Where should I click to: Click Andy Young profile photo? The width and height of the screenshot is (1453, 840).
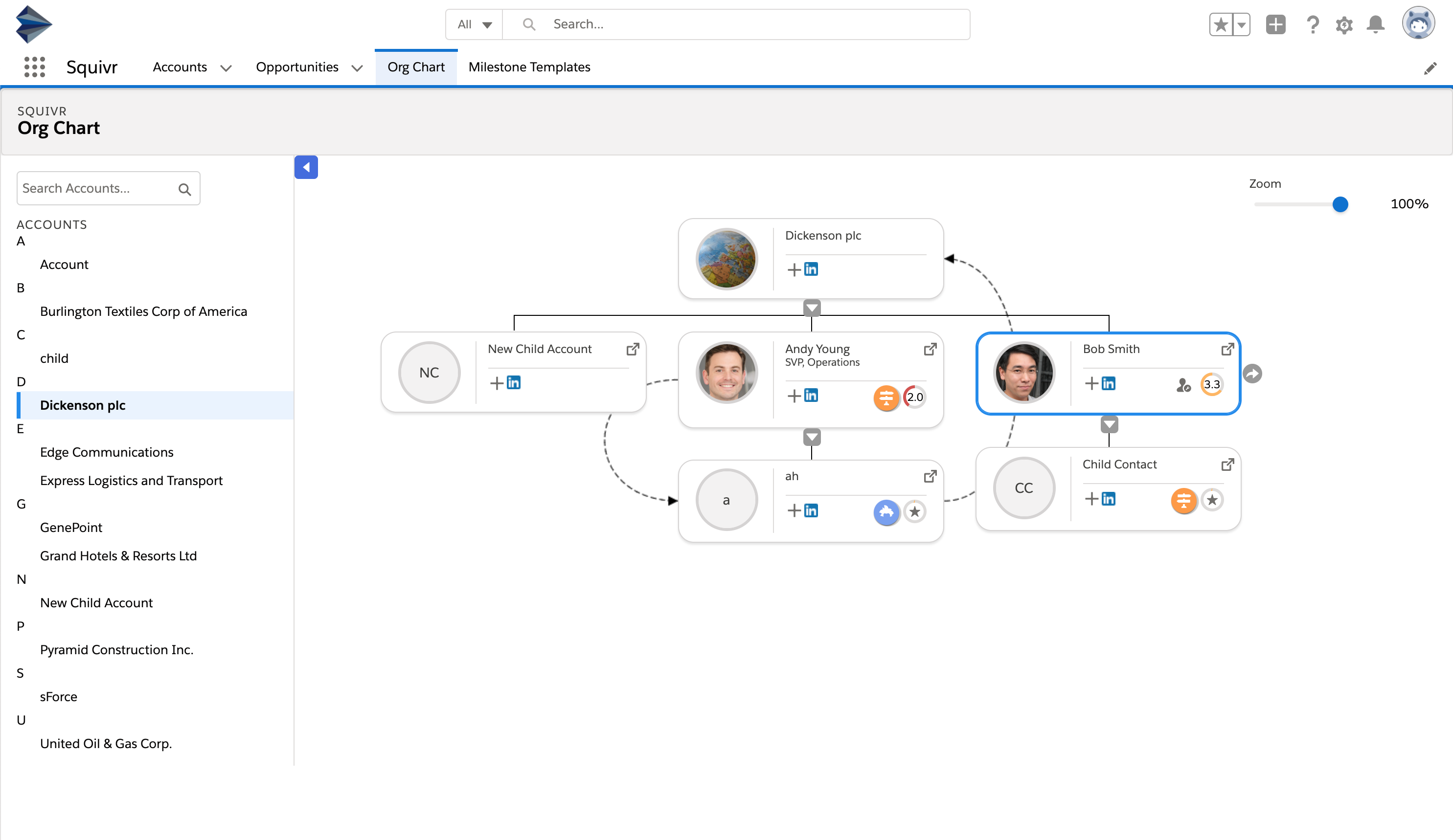click(x=726, y=373)
